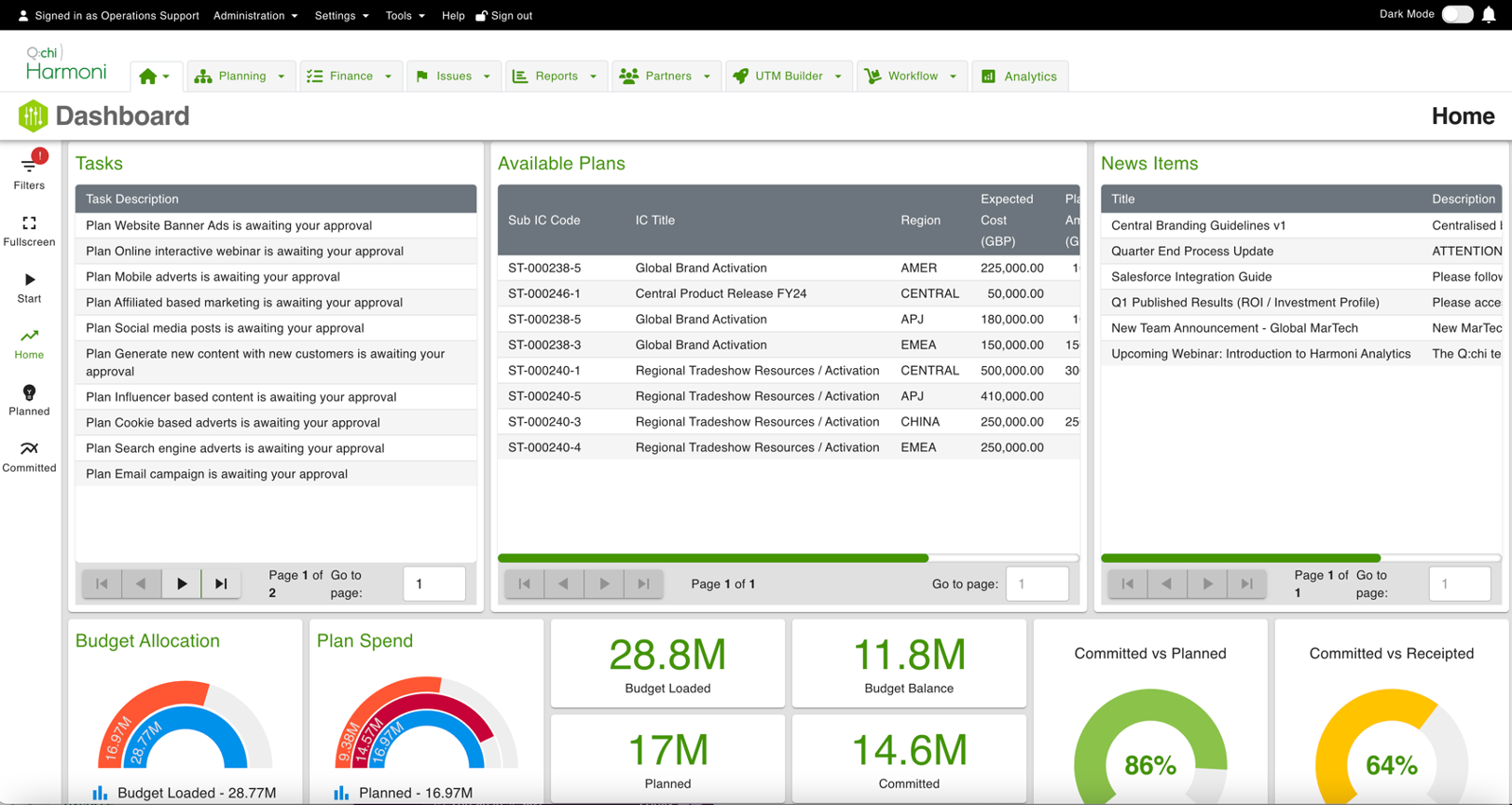Go to next page of Tasks
Viewport: 1512px width, 805px height.
pyautogui.click(x=181, y=584)
